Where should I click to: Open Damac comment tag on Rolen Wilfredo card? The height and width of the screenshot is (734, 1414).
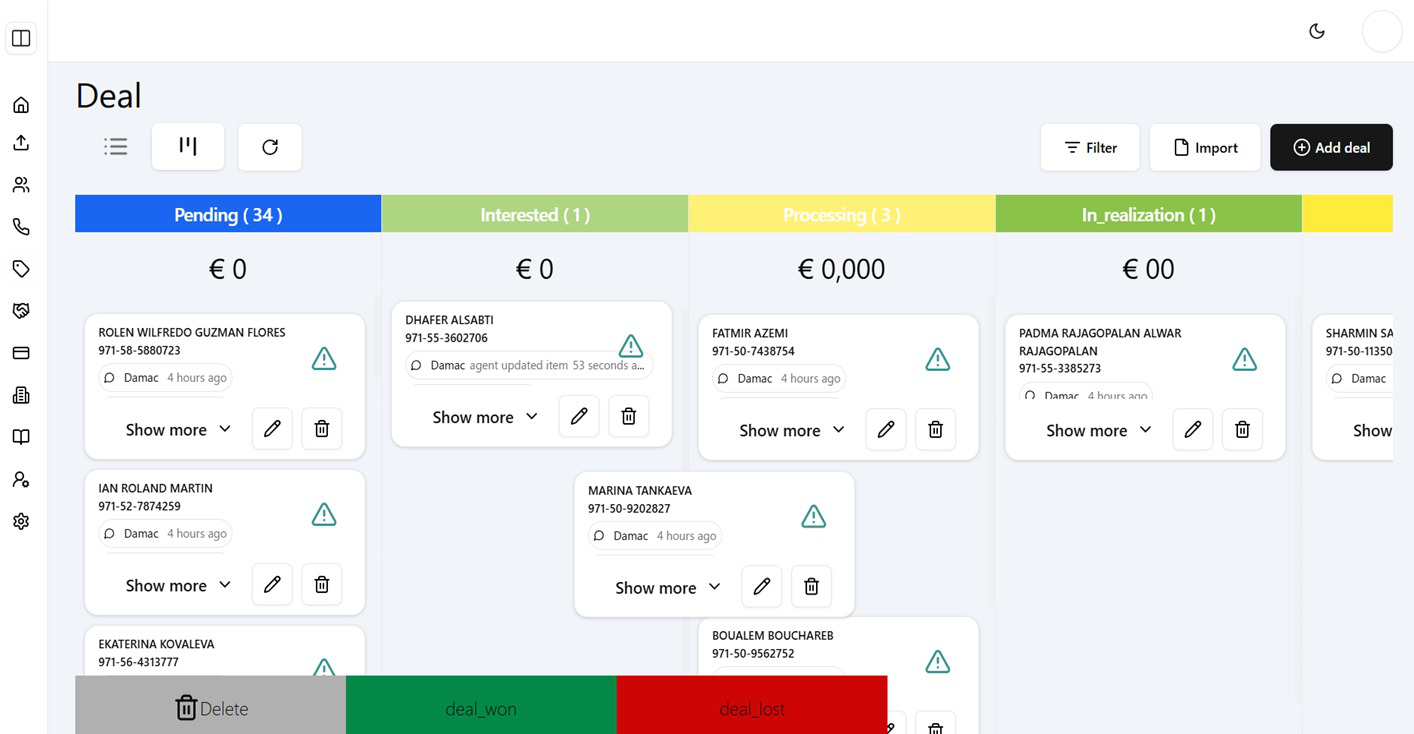pos(165,378)
